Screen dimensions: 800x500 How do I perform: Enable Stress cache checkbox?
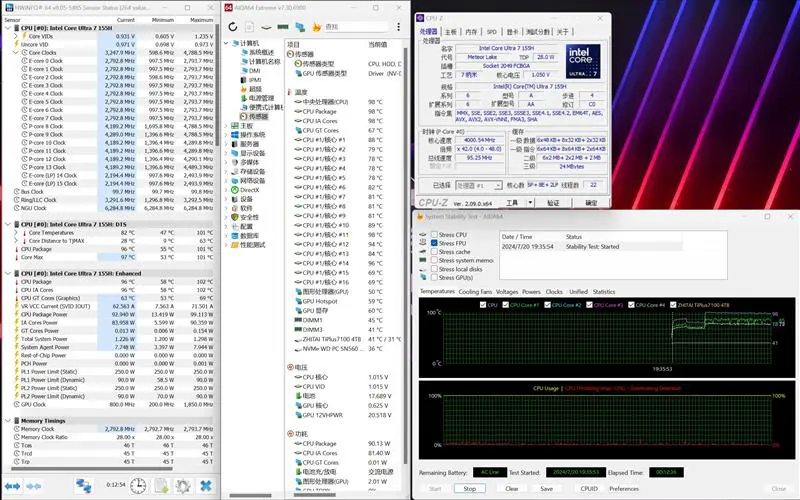434,252
